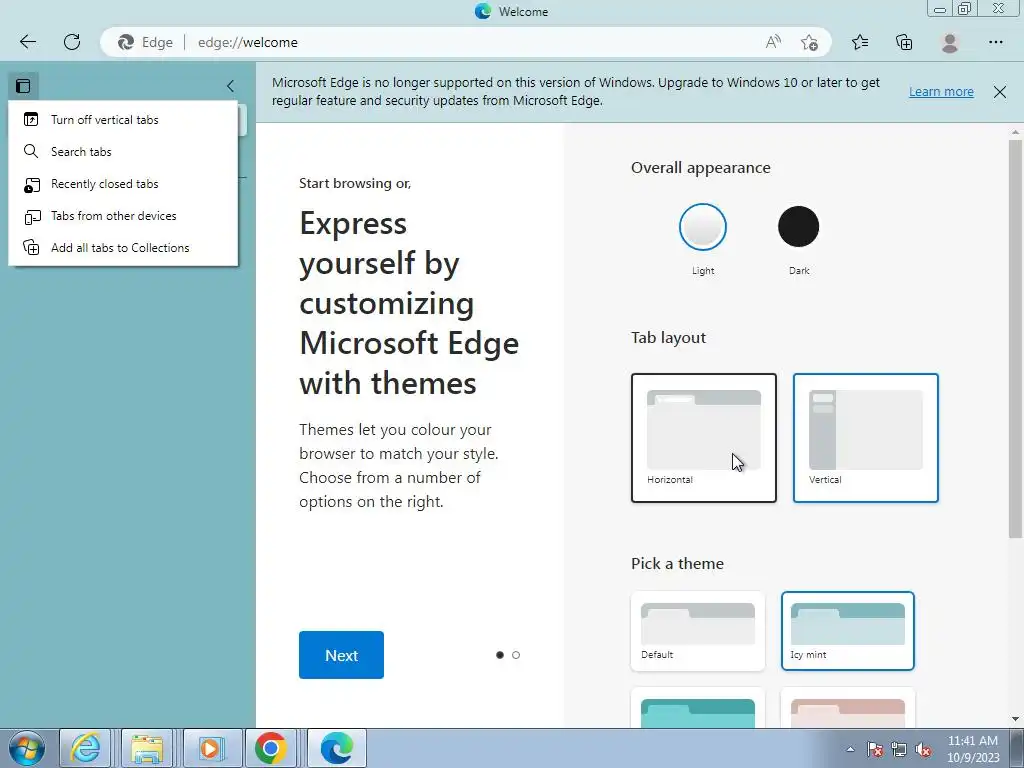
Task: Open Settings and more ellipsis menu
Action: [995, 42]
